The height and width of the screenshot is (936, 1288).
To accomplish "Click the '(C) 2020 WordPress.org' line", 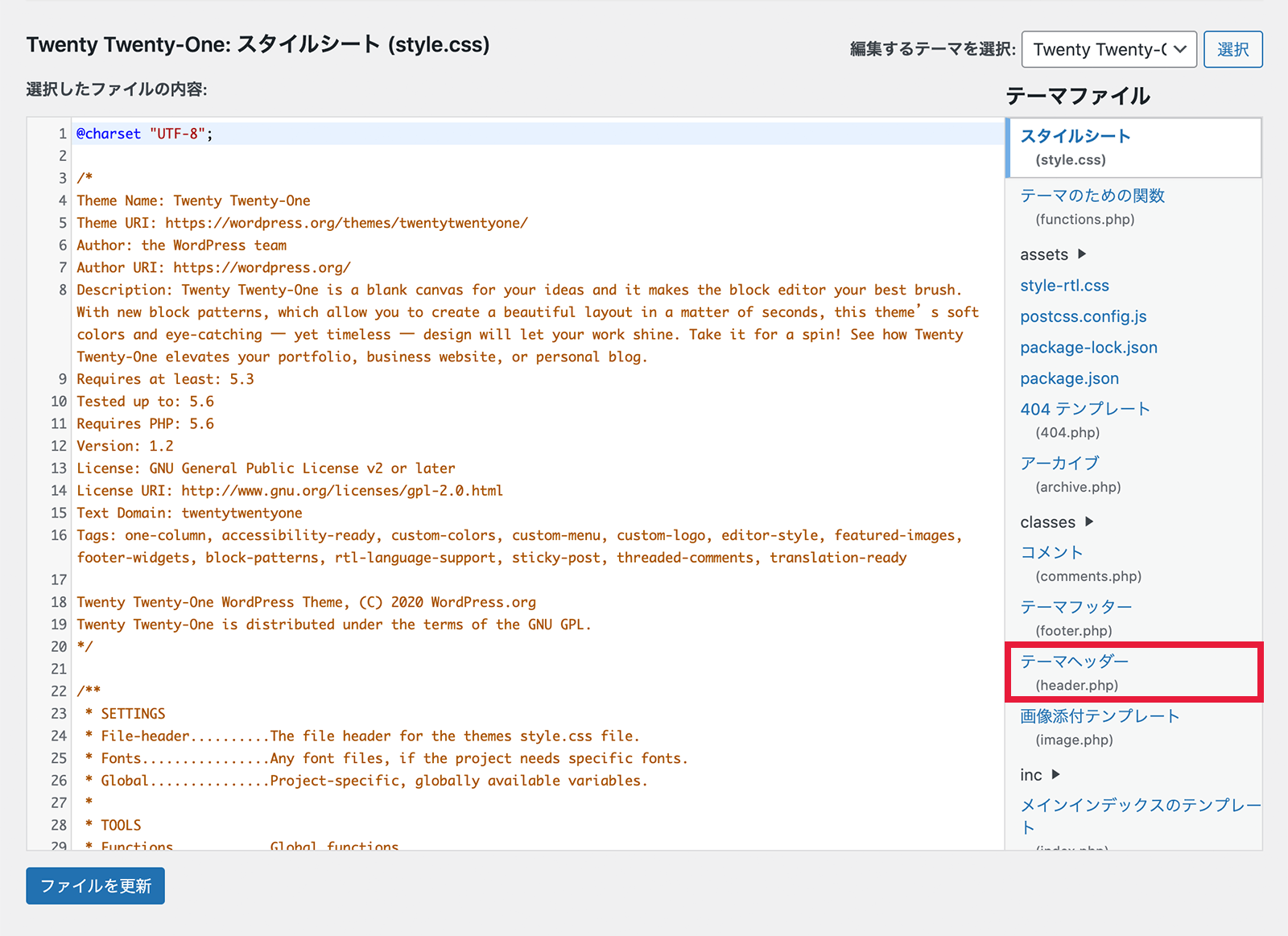I will (306, 602).
